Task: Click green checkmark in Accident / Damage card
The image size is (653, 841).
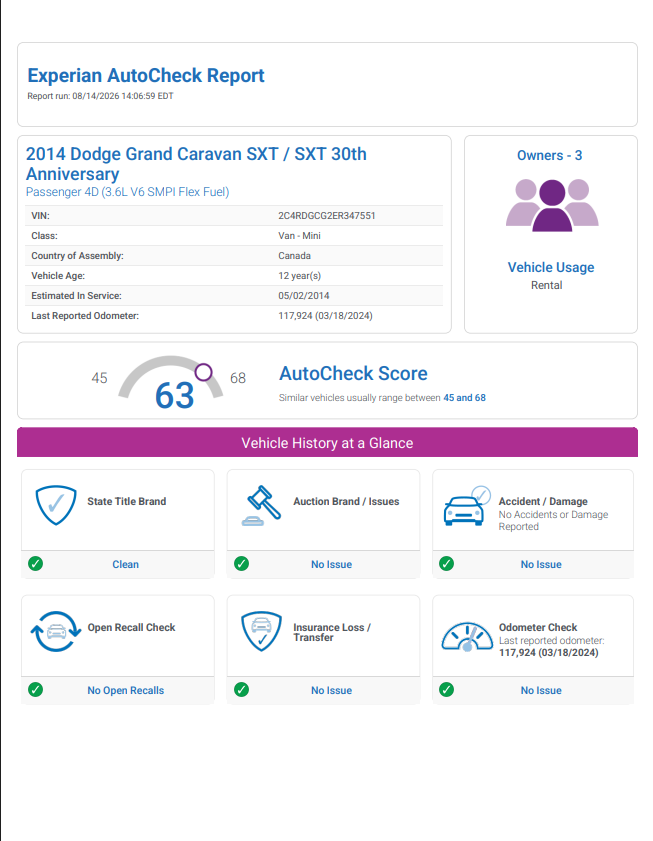Action: tap(446, 564)
